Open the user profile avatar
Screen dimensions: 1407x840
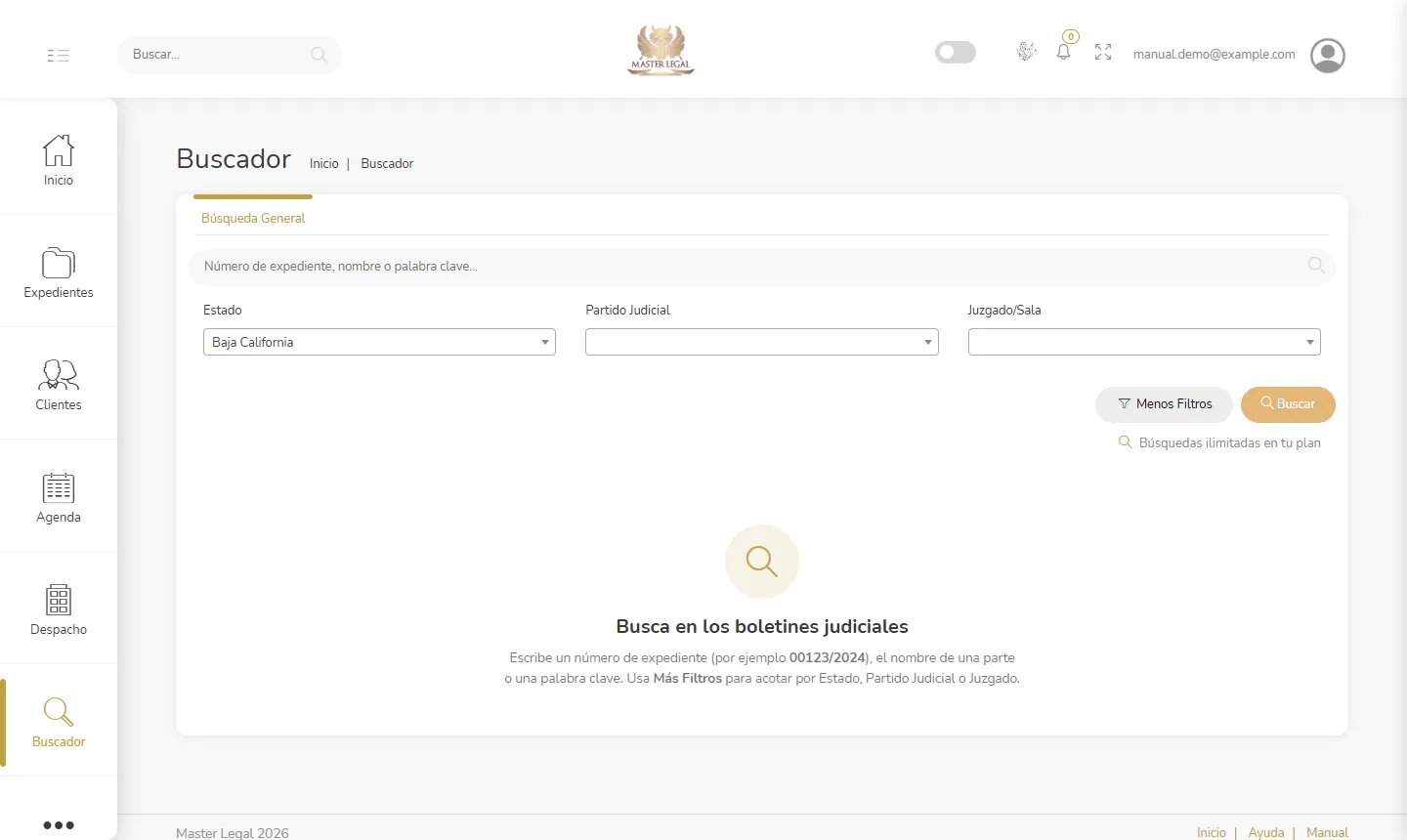1328,56
